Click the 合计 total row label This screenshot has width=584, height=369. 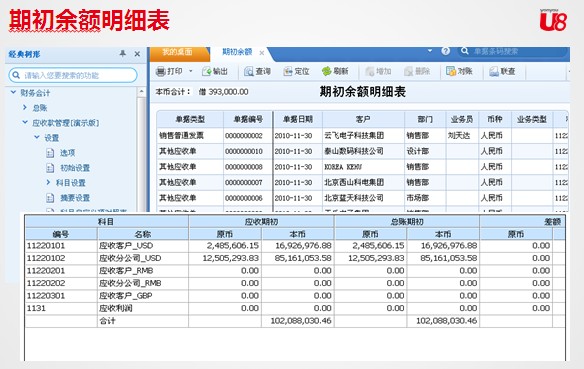(107, 321)
